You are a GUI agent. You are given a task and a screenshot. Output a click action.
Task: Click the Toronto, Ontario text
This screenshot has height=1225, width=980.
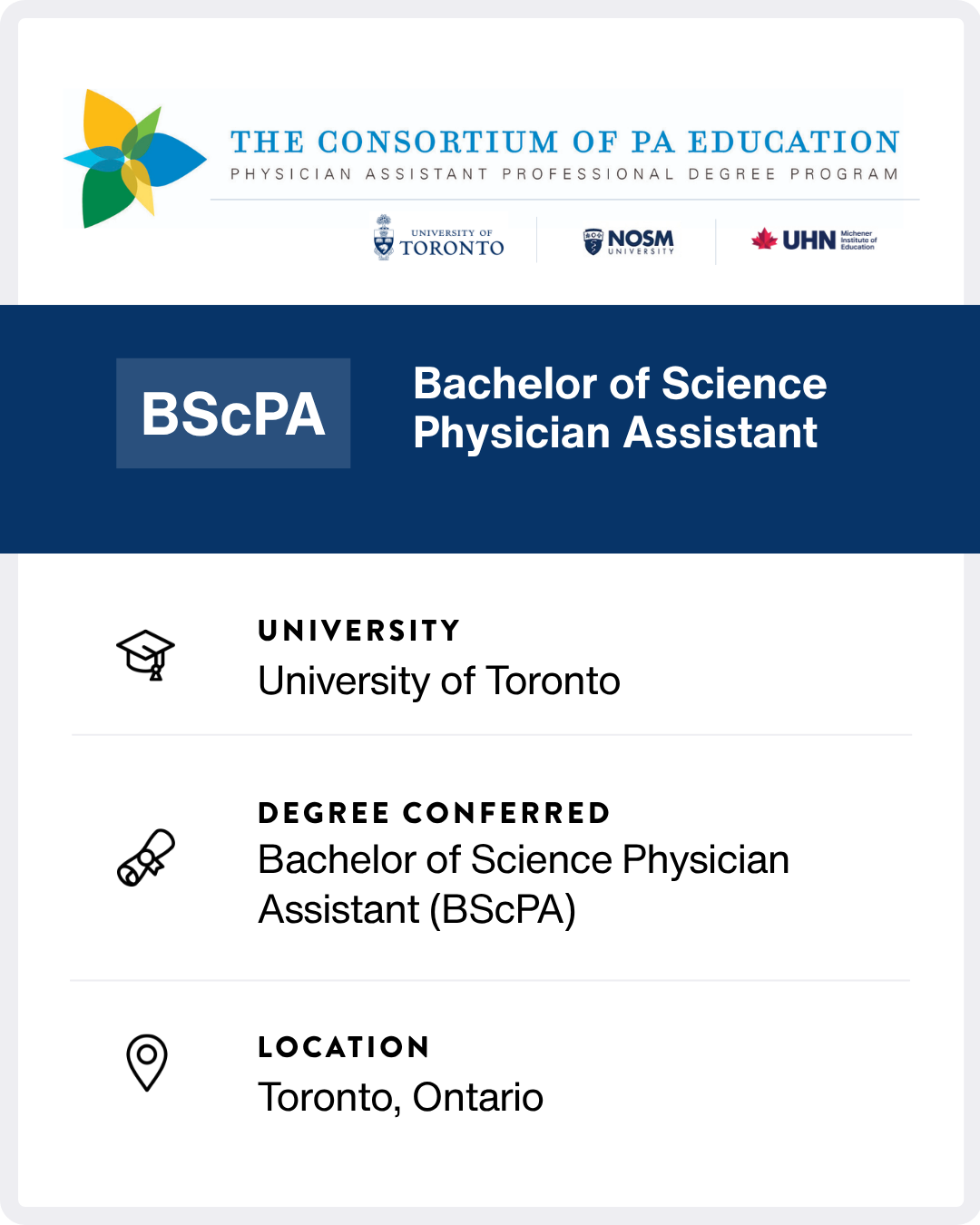pos(401,1097)
